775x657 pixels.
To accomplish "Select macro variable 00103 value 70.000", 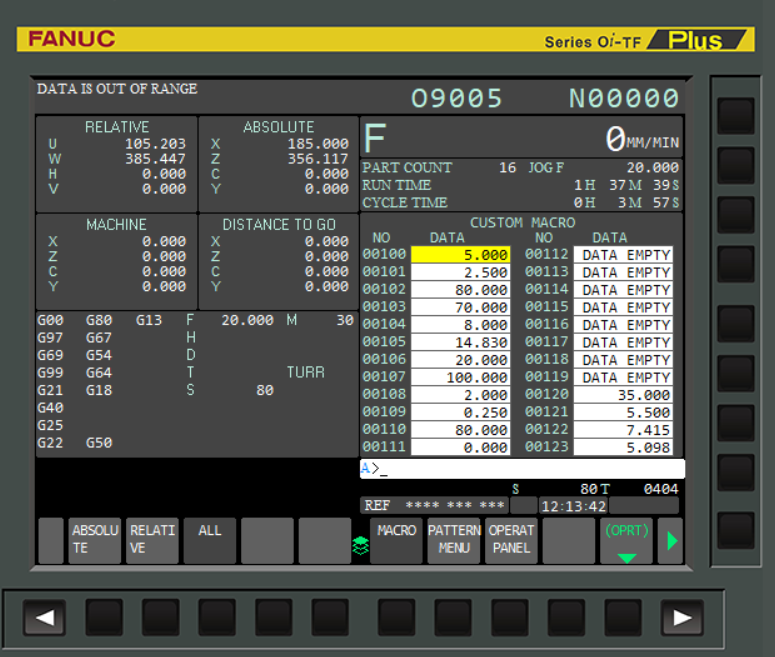I will (x=461, y=307).
